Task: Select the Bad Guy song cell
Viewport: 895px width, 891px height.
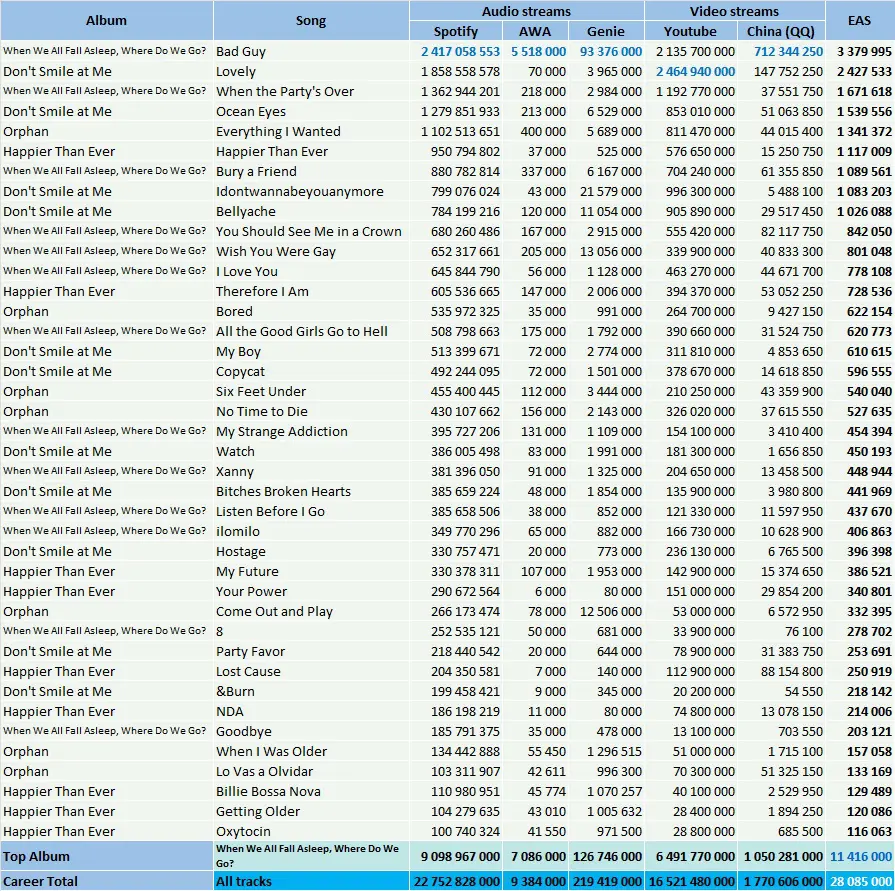Action: click(311, 51)
